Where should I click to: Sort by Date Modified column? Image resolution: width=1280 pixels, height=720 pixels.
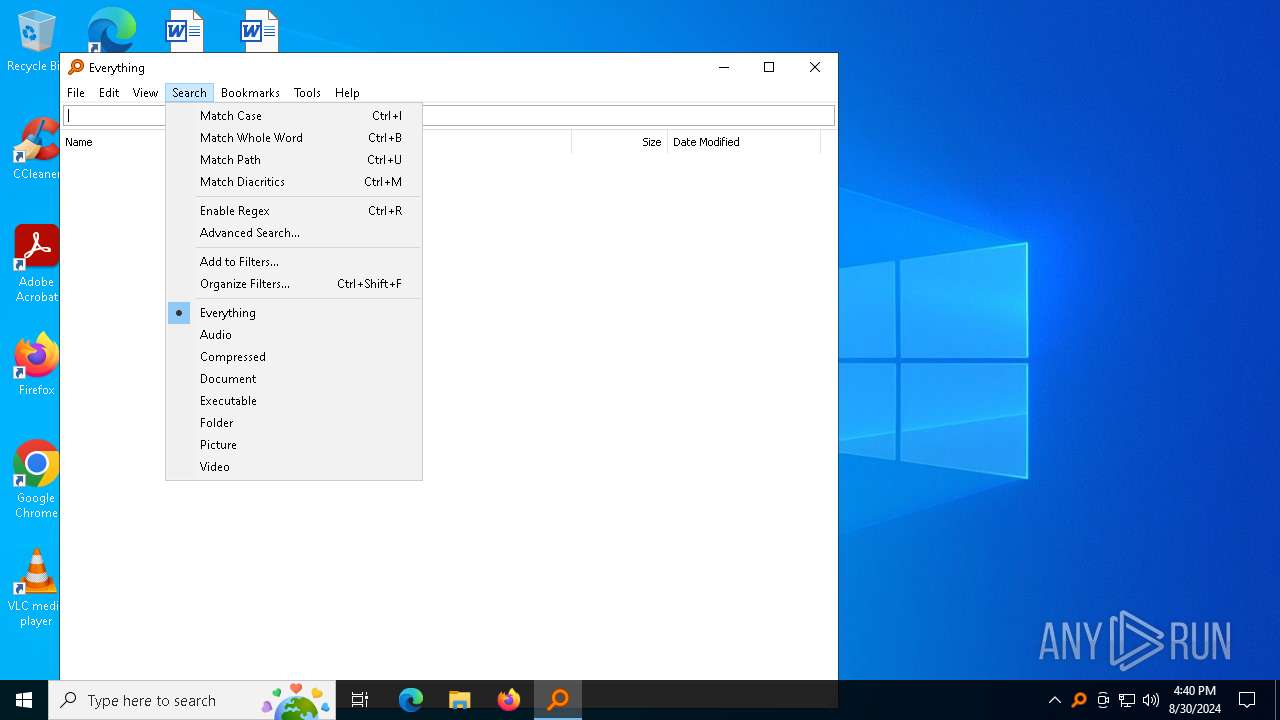[x=743, y=142]
